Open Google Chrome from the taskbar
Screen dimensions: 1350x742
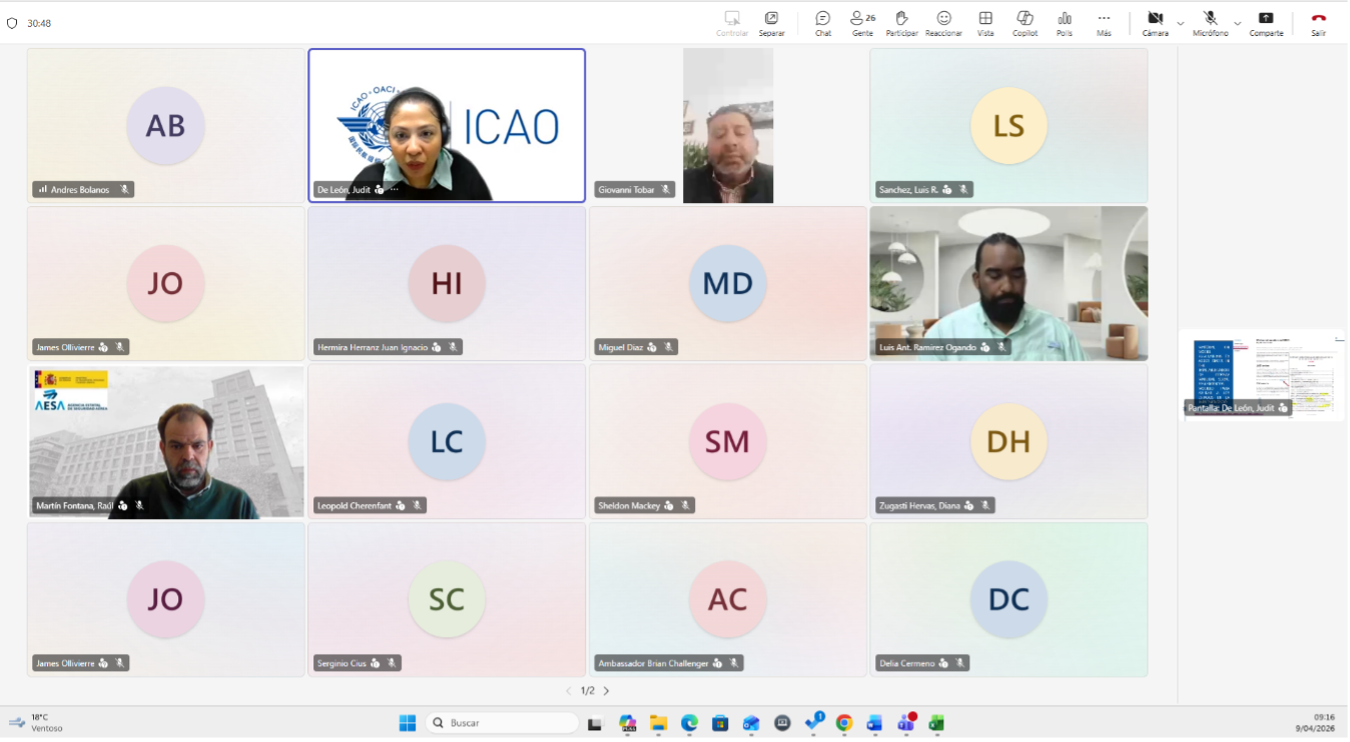click(844, 723)
